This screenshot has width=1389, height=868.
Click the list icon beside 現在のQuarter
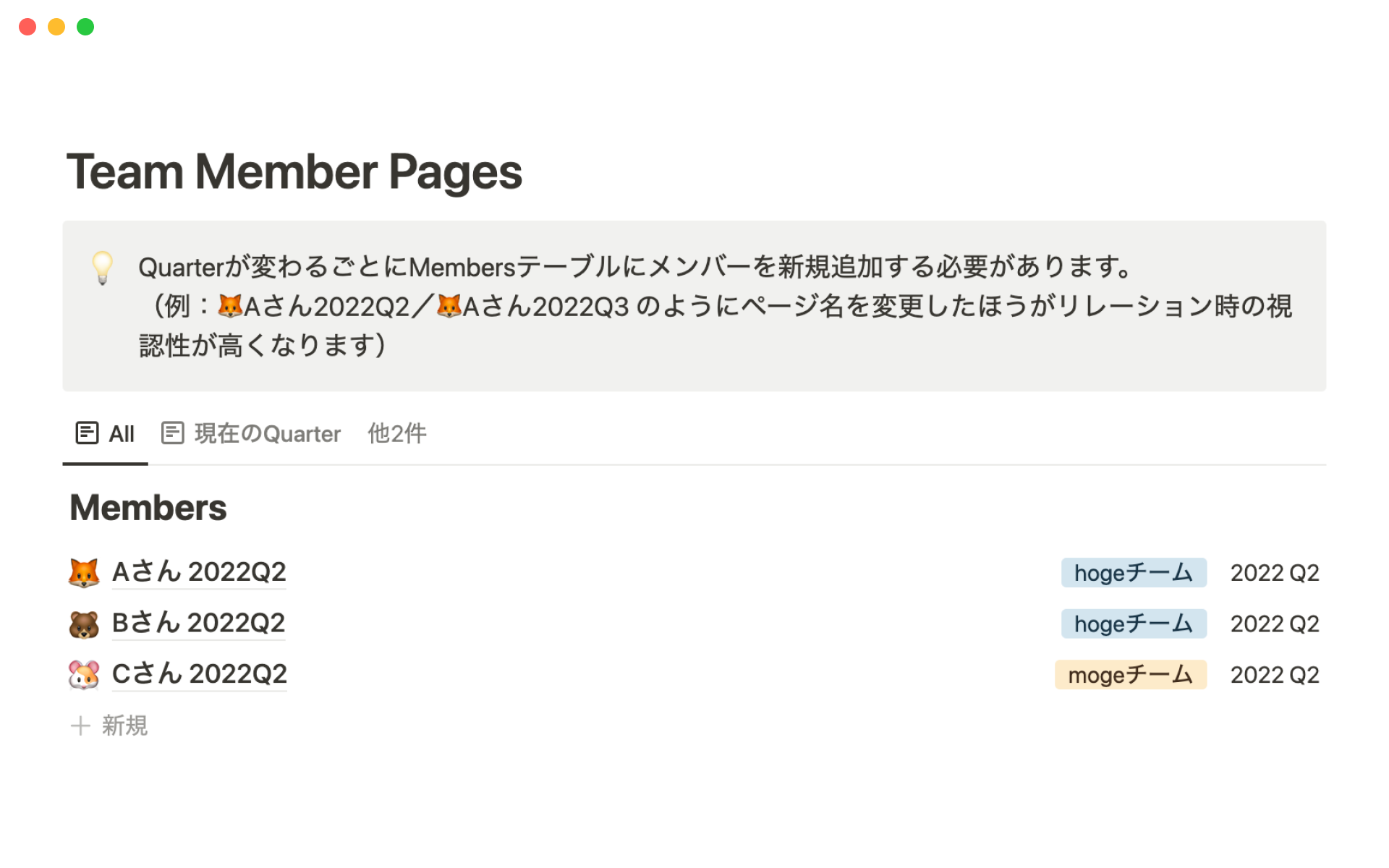coord(172,433)
